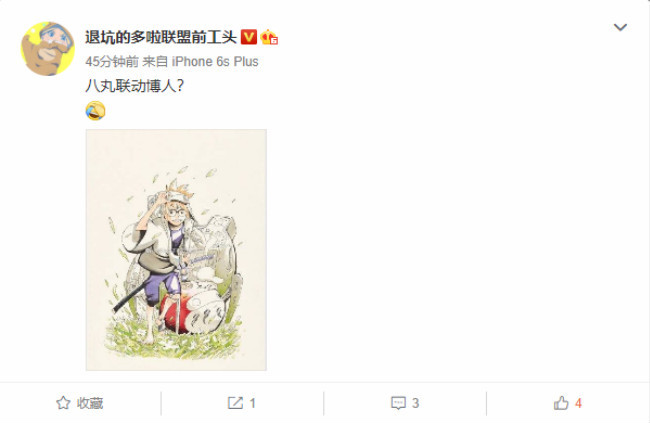Enlarge the manga illustration thumbnail

tap(176, 250)
